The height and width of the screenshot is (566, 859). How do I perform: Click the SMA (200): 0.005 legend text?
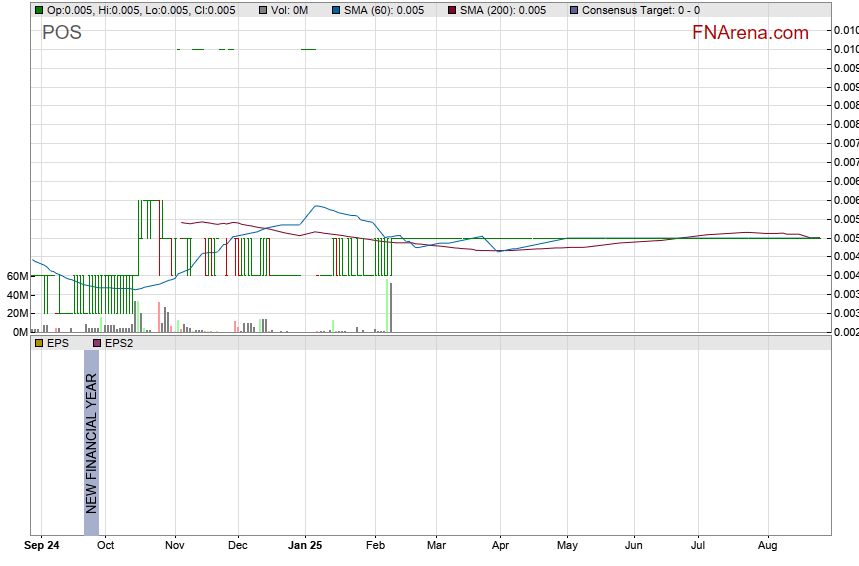click(503, 10)
